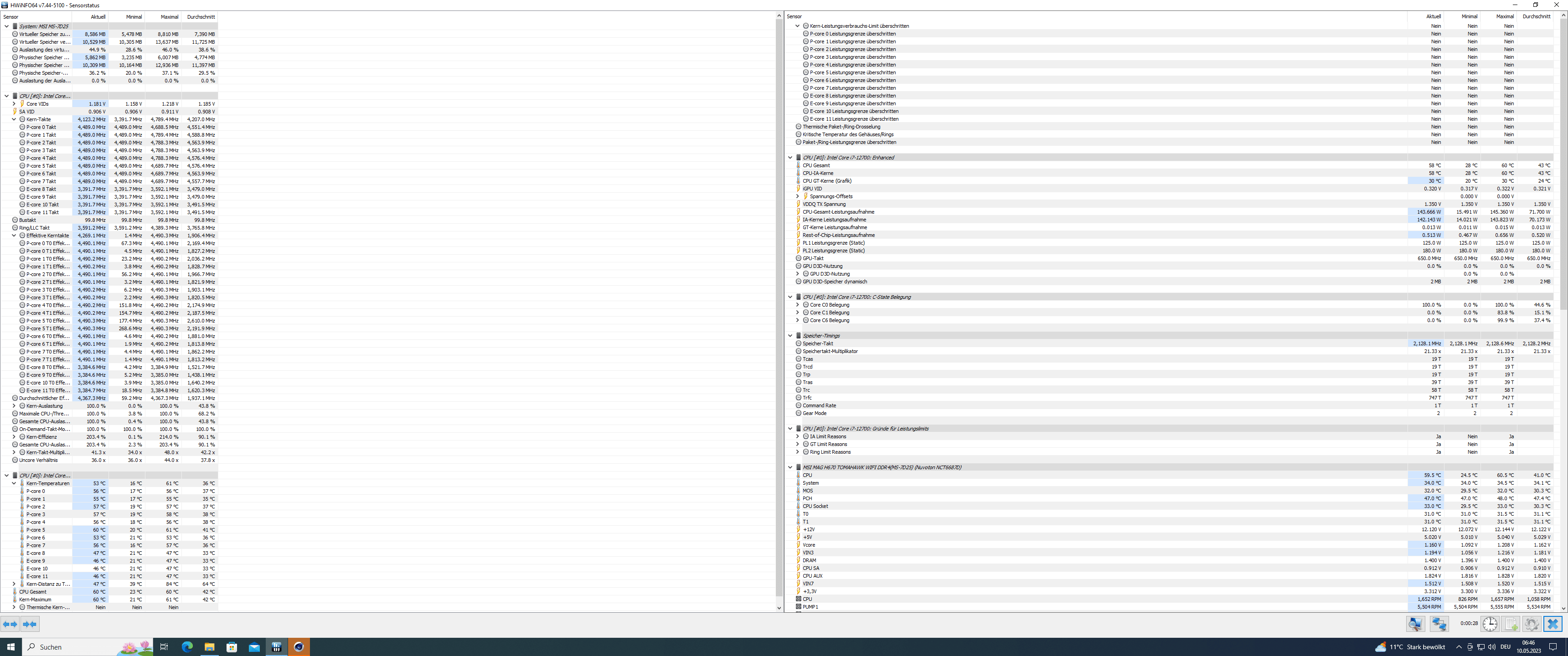The image size is (1568, 656).
Task: Click the network icon in system tray
Action: [1481, 647]
